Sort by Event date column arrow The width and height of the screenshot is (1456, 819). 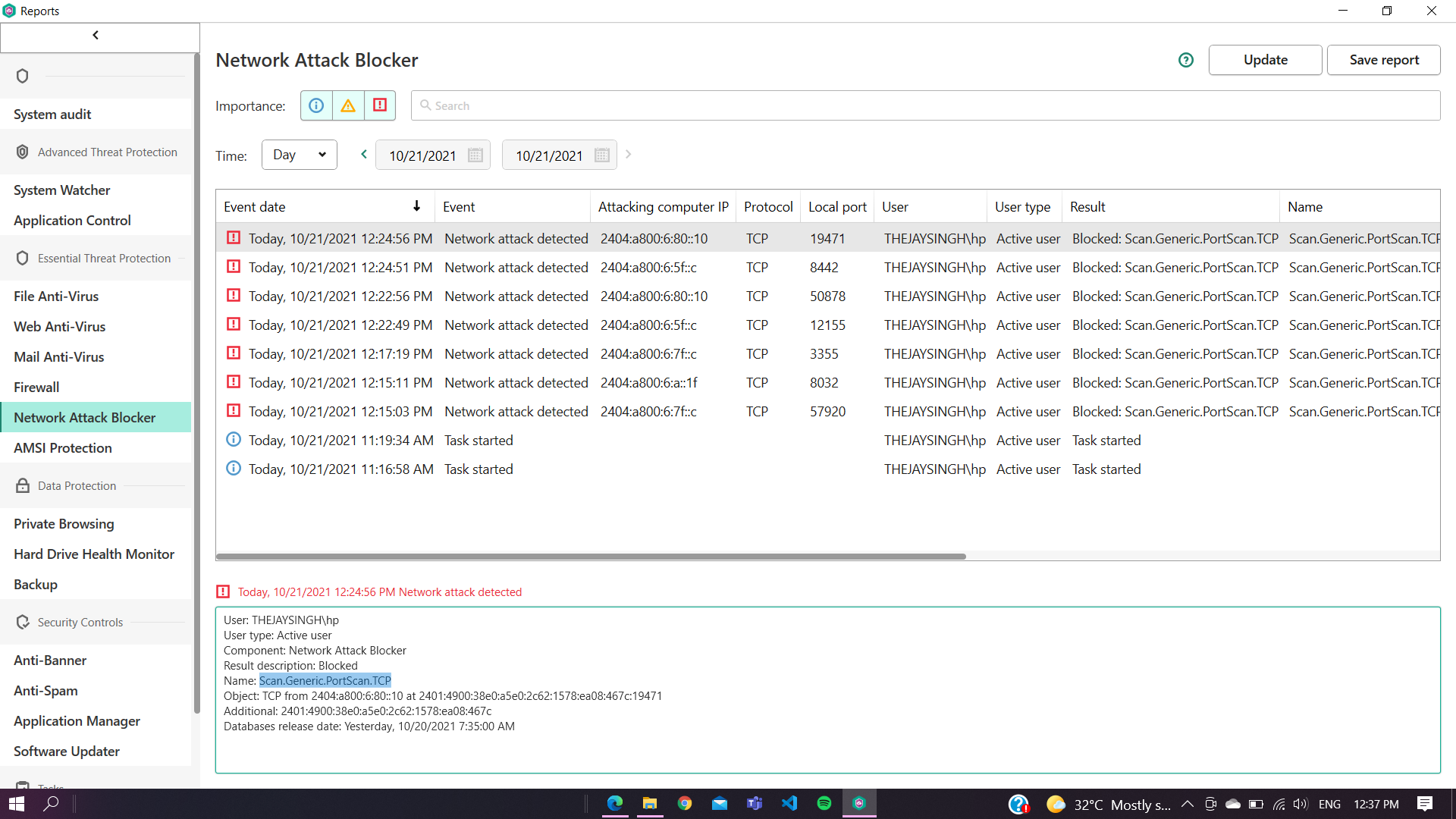coord(416,206)
